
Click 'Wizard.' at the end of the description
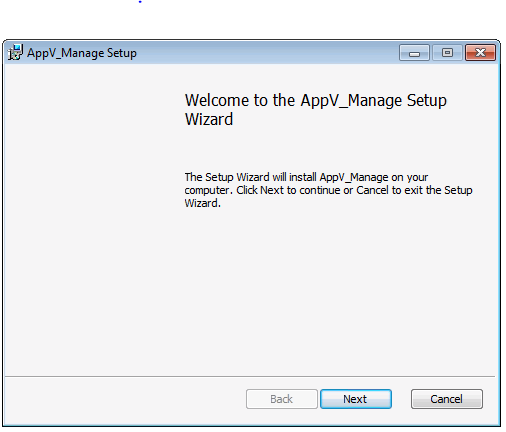203,203
